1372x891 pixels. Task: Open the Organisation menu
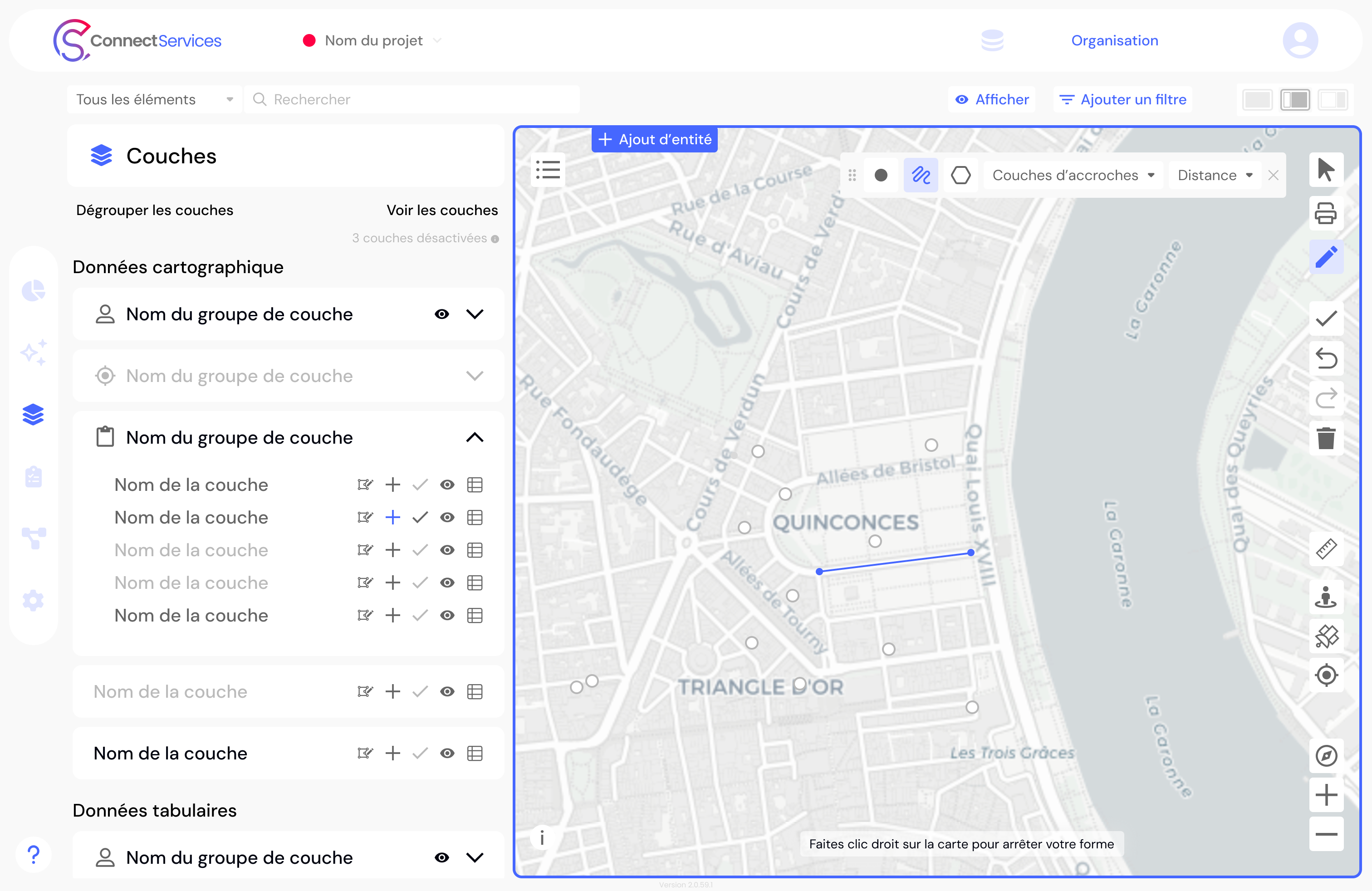(1114, 40)
